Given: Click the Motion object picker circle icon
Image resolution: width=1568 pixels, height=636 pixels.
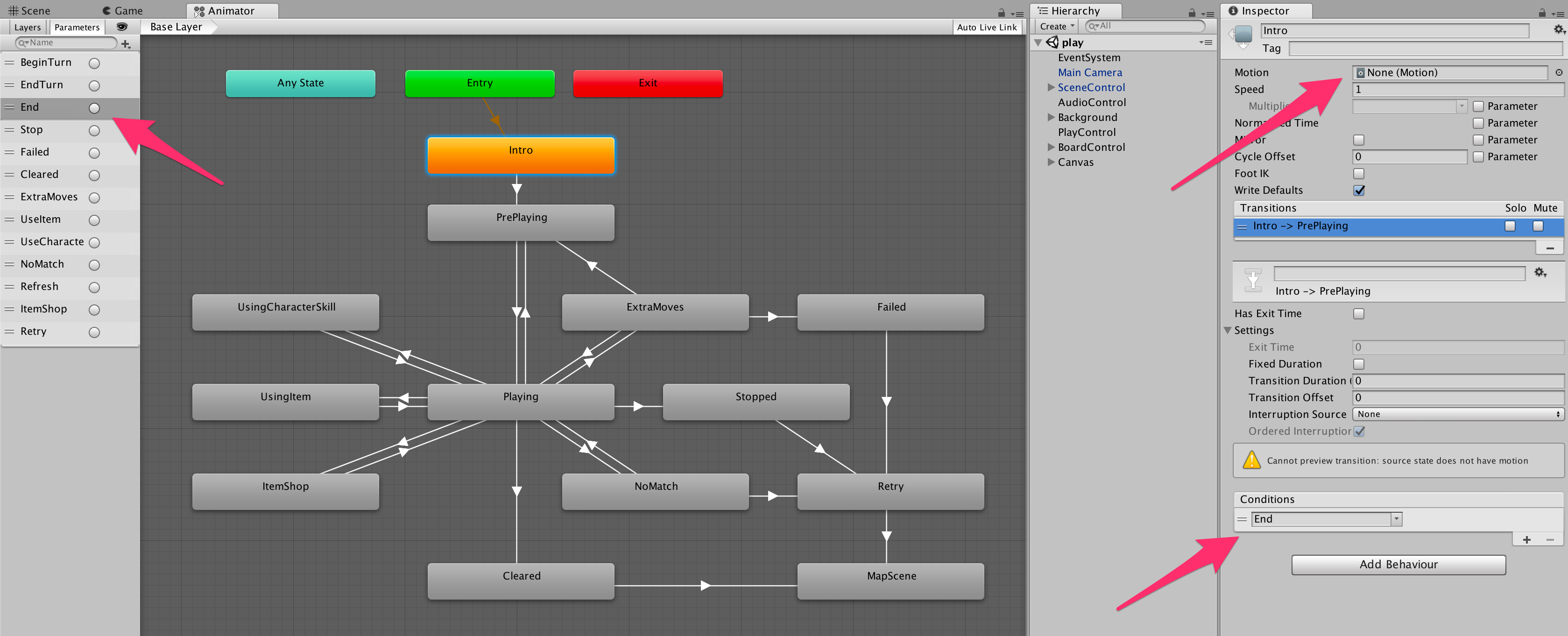Looking at the screenshot, I should [1558, 72].
